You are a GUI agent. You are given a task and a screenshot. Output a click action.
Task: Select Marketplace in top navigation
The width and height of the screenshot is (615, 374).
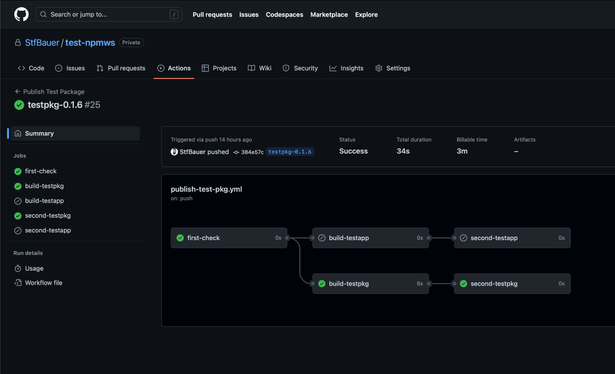coord(329,15)
